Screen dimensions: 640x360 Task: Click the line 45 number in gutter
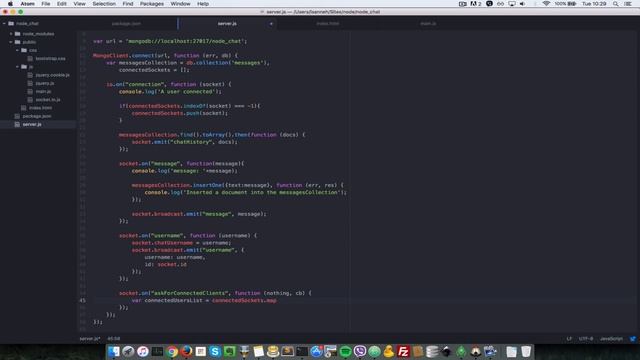coord(83,300)
